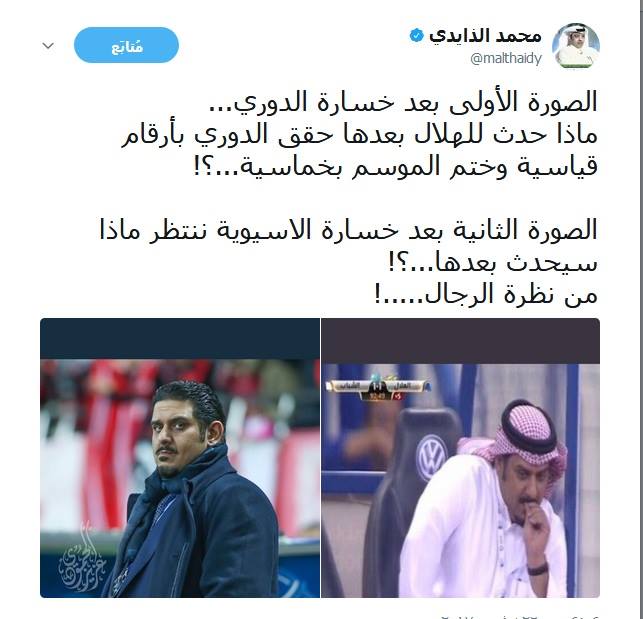Open the photo of man in navy coat
Image resolution: width=643 pixels, height=619 pixels.
point(180,457)
